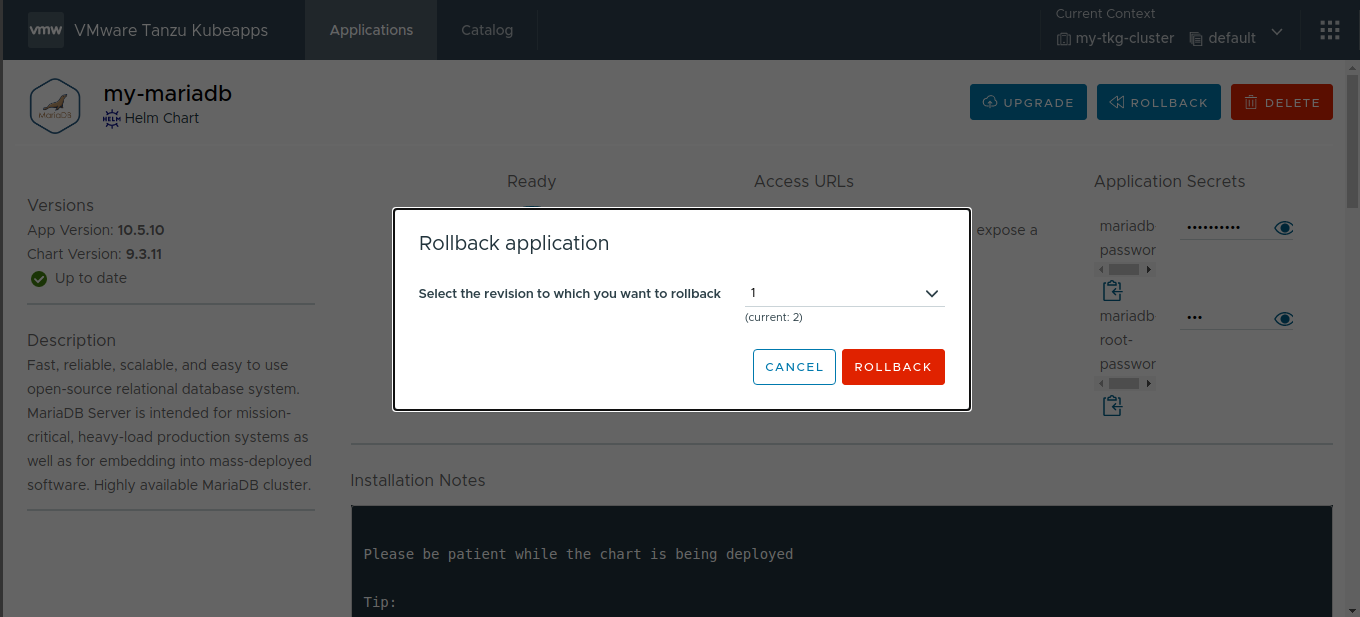
Task: Click the Helm Chart icon next to my-mariadb
Action: [110, 118]
